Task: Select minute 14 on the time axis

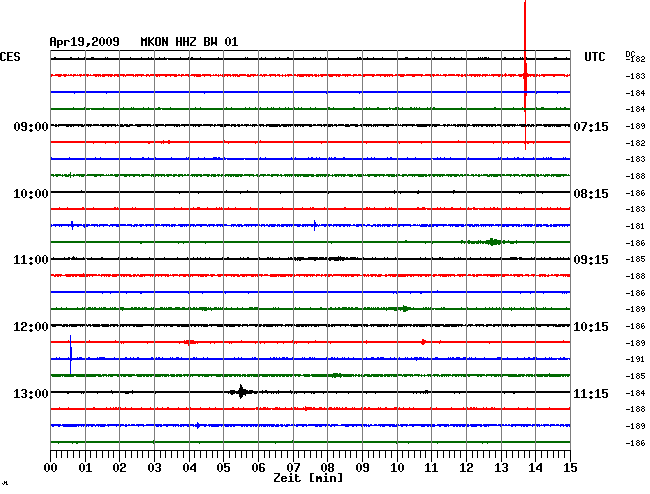Action: click(536, 468)
